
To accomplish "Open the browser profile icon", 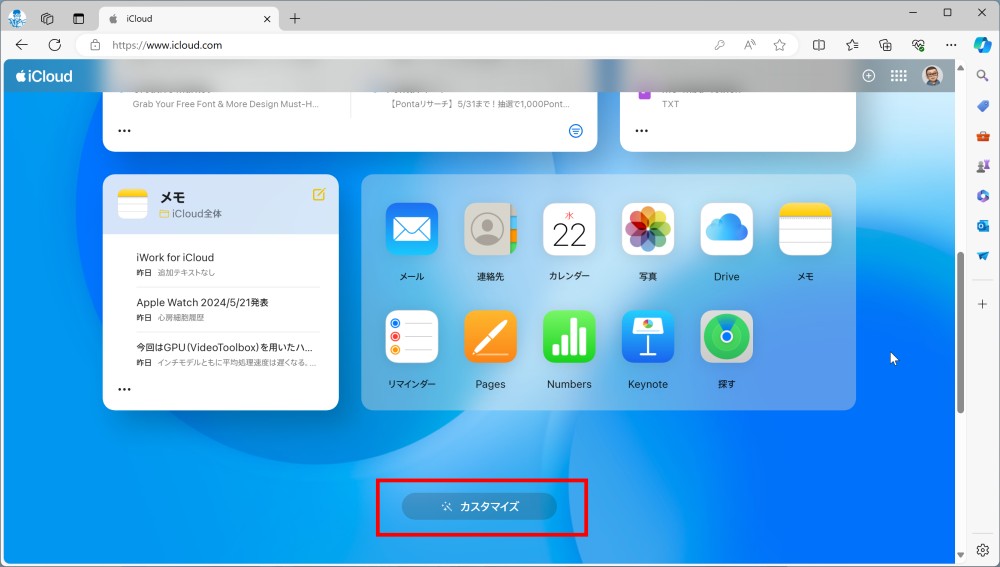I will coord(17,18).
